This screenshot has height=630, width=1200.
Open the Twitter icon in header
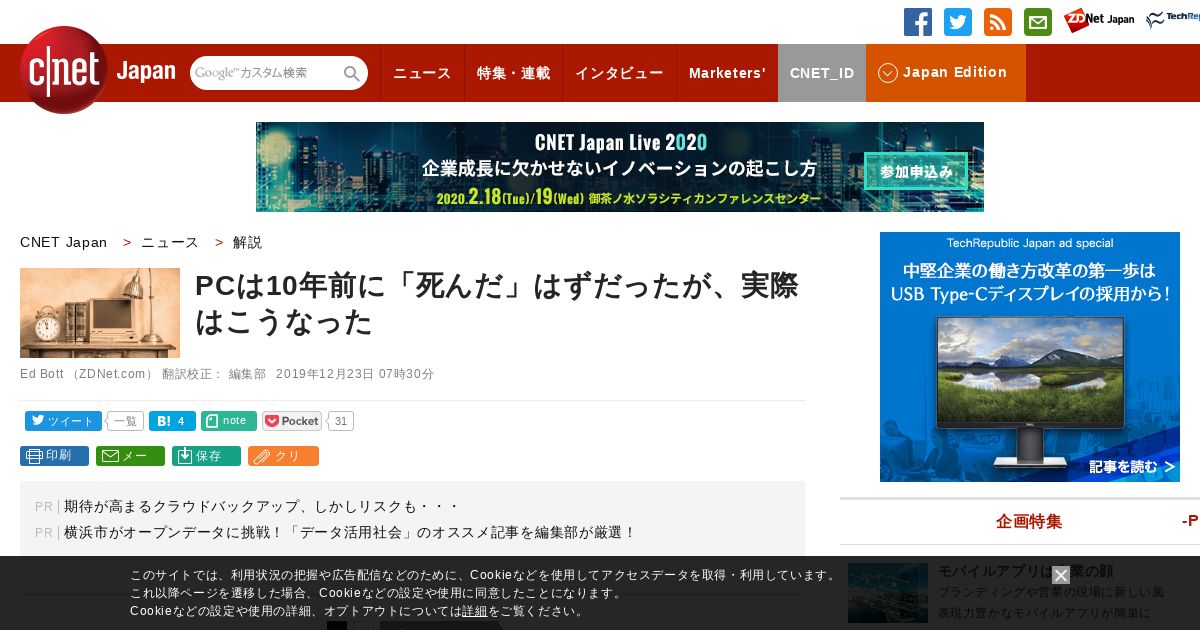958,22
